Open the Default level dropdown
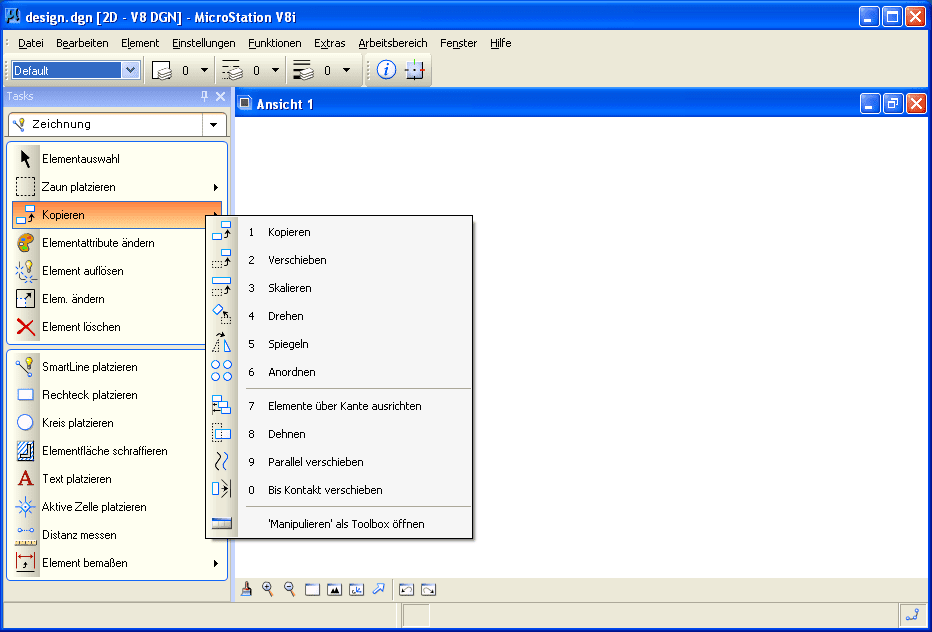The width and height of the screenshot is (932, 632). [x=130, y=70]
